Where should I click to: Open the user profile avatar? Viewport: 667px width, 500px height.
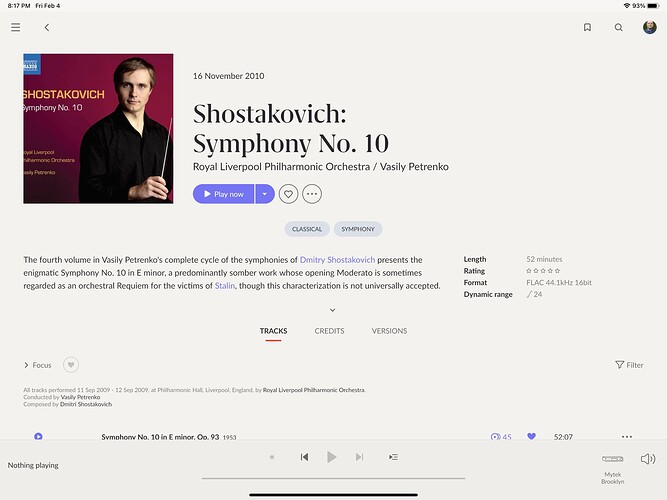coord(650,27)
